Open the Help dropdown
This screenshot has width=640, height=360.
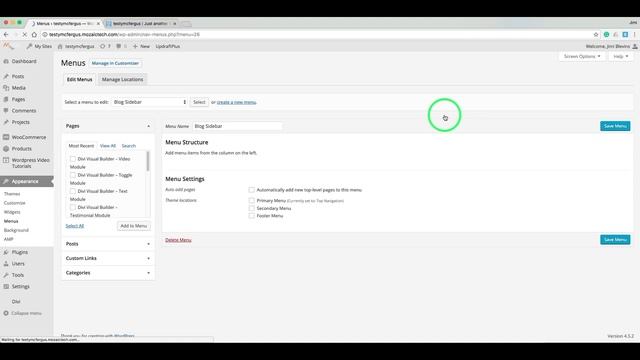pyautogui.click(x=621, y=56)
